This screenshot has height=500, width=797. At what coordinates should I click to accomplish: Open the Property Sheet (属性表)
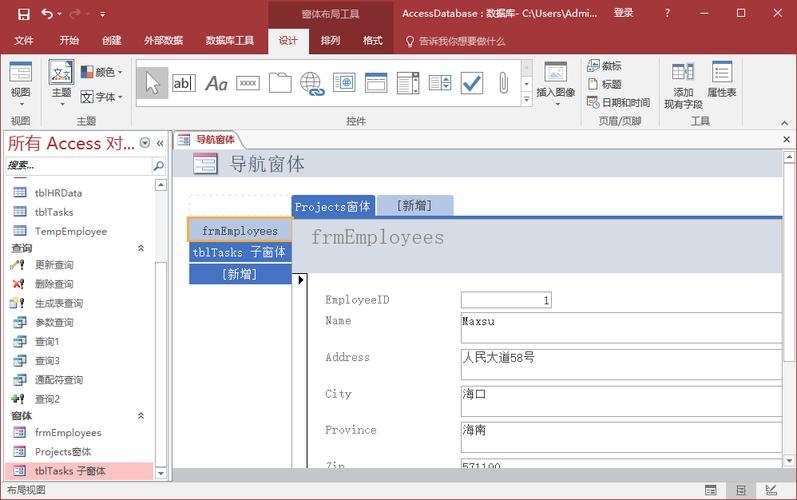pyautogui.click(x=721, y=79)
